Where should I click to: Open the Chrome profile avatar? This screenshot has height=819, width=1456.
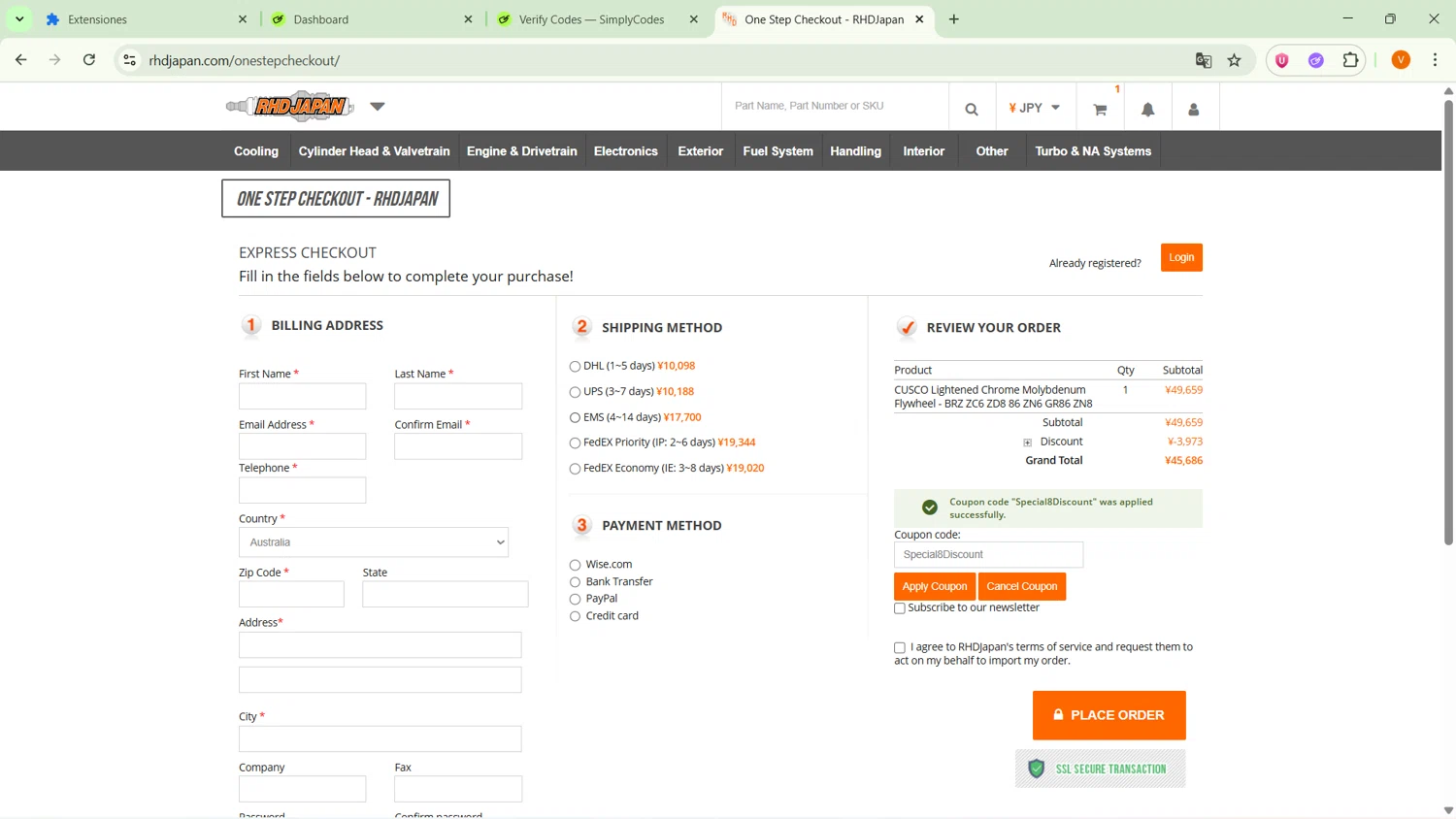[x=1401, y=60]
